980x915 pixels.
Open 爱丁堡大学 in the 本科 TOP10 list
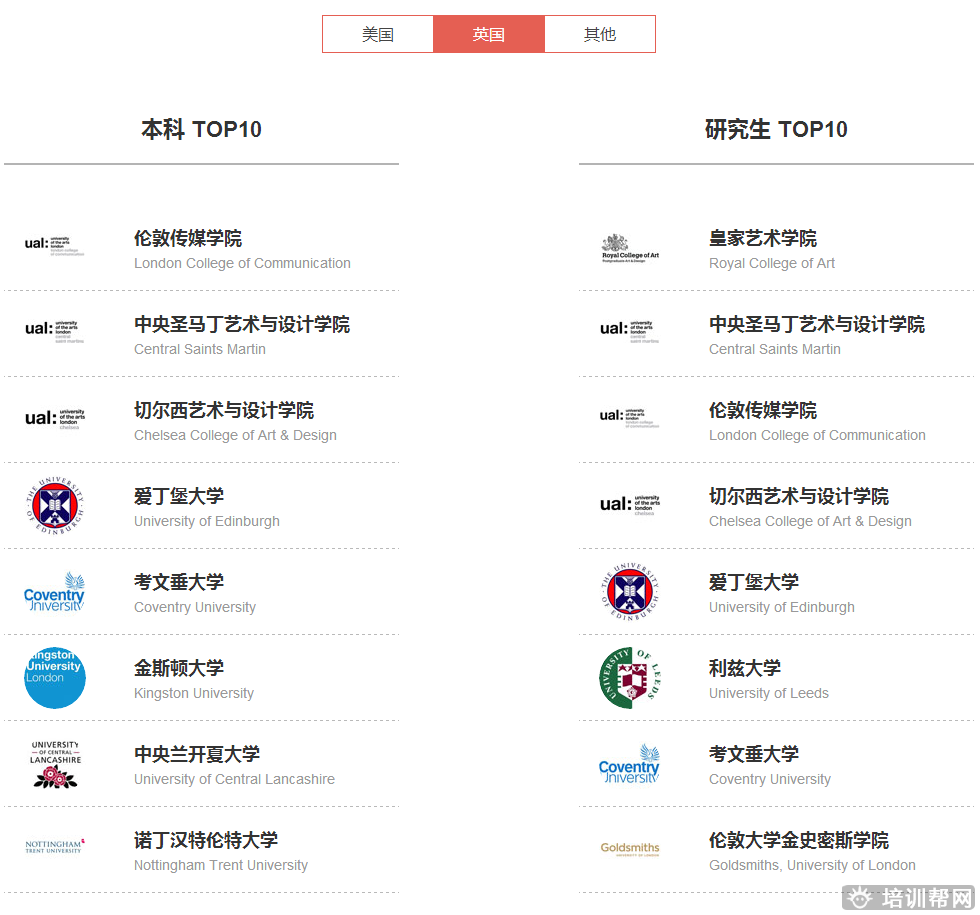(179, 496)
